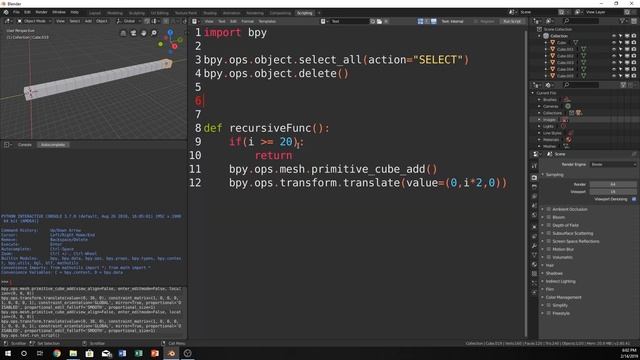
Task: Adjust the Render samples field
Action: point(613,184)
